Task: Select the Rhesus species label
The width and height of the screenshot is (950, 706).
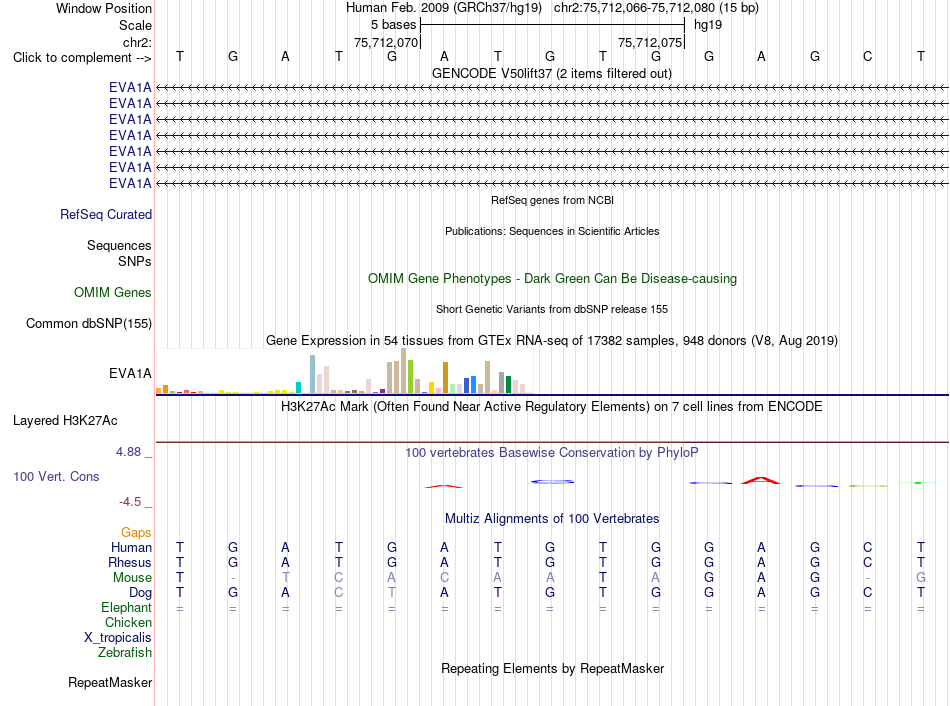Action: 130,562
